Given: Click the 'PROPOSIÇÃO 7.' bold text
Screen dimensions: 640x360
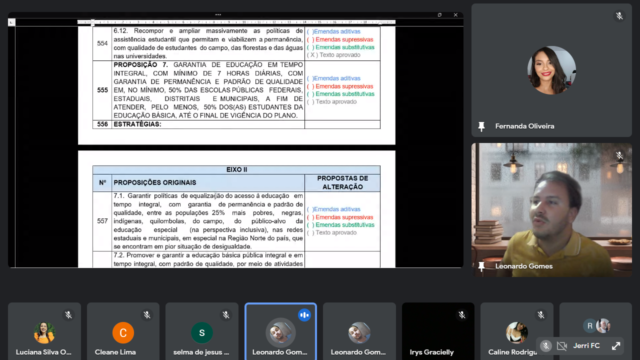Looking at the screenshot, I should coord(140,65).
